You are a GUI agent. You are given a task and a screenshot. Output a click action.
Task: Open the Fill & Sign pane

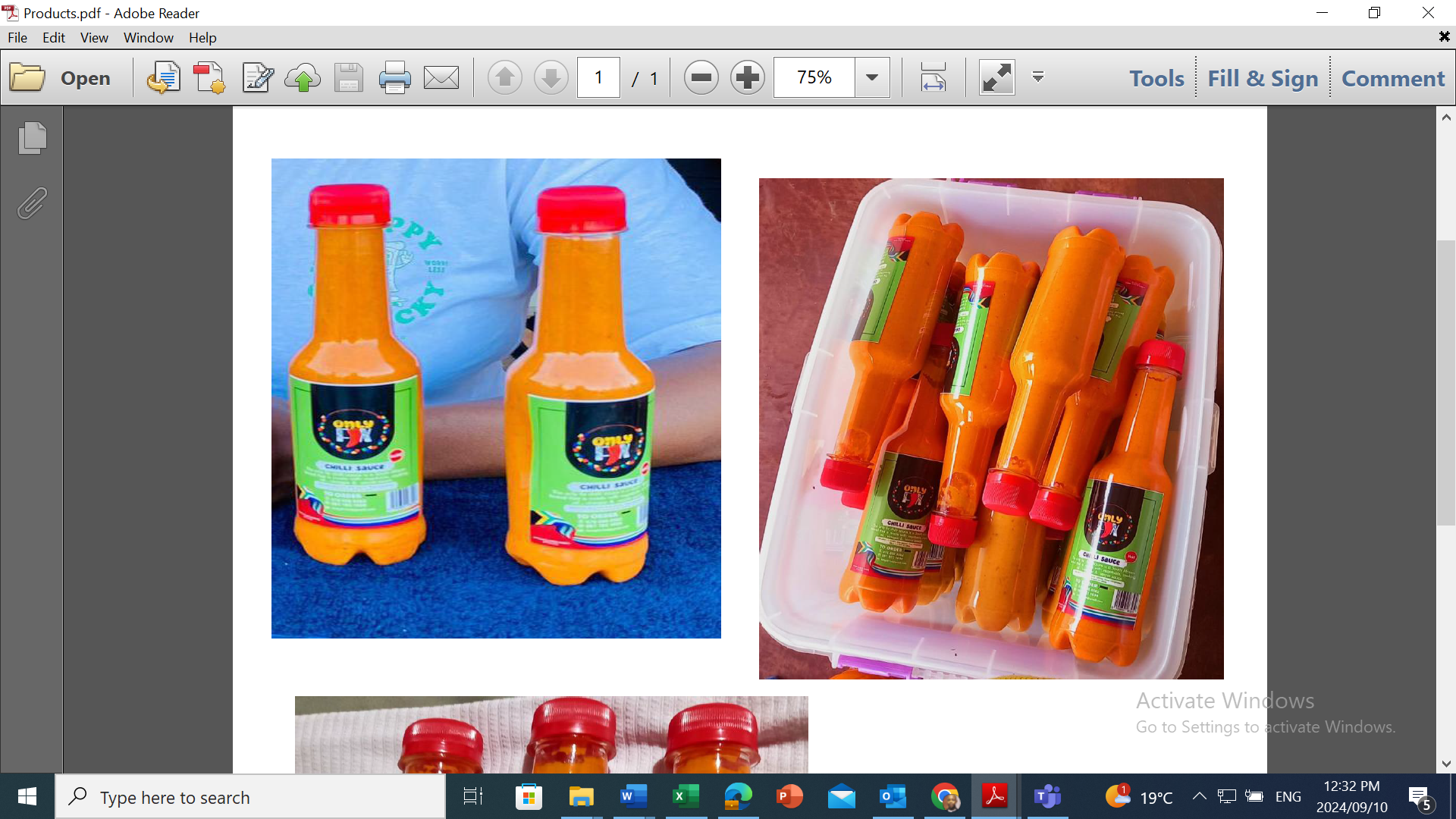1263,78
